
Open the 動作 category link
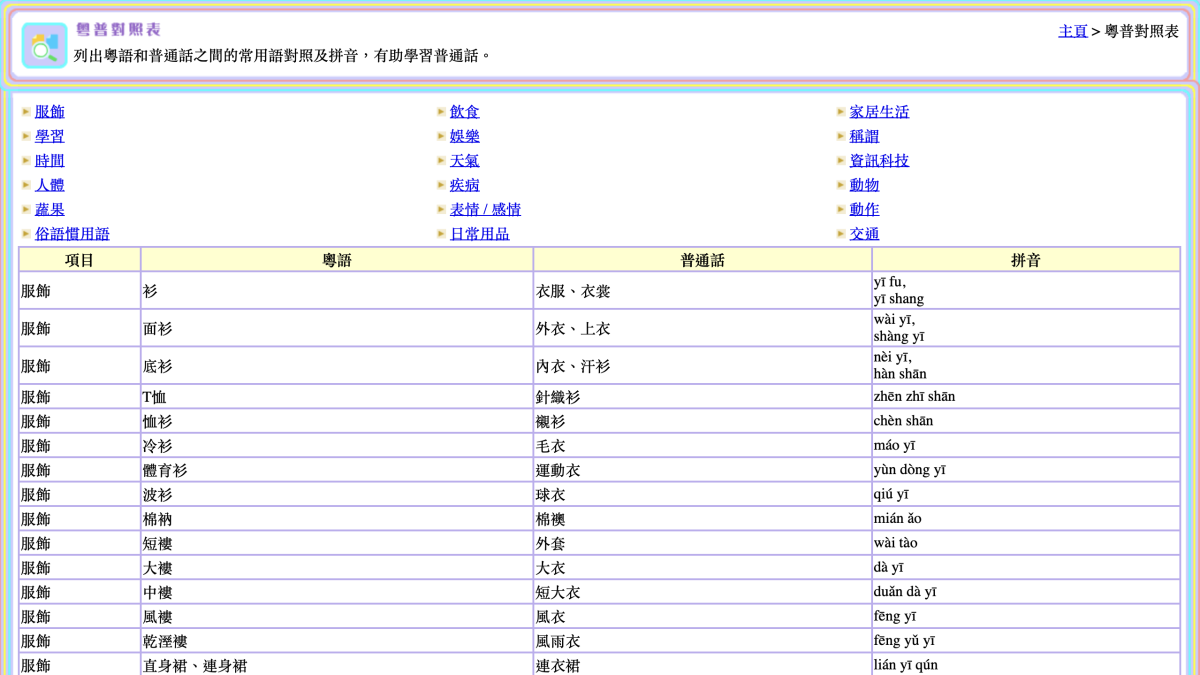click(x=865, y=210)
